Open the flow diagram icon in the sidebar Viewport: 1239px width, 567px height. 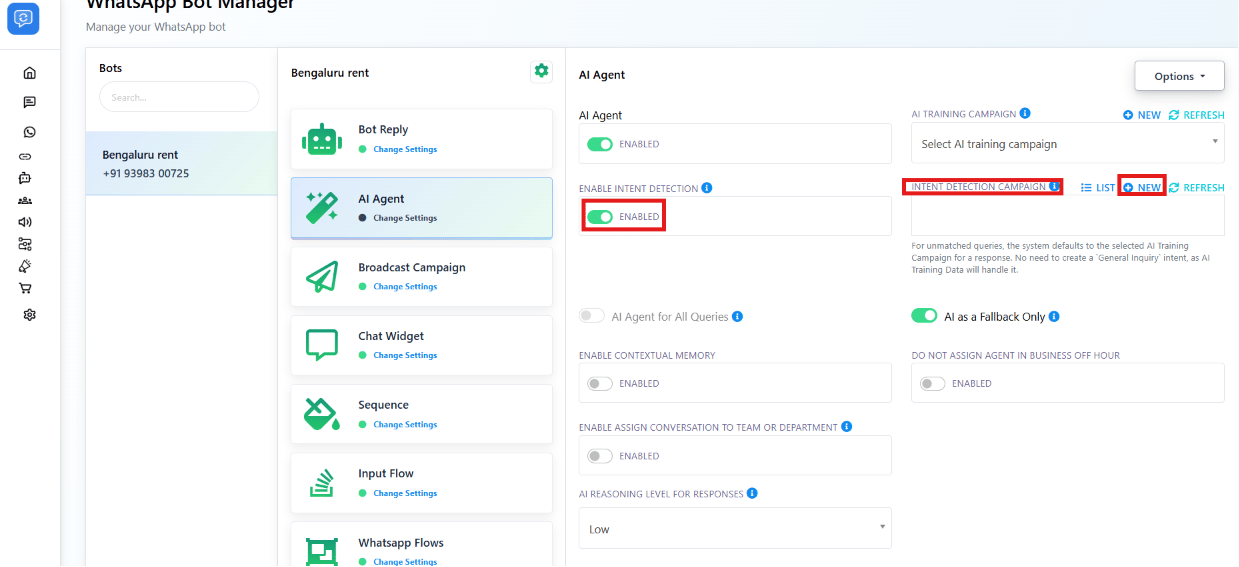click(25, 244)
